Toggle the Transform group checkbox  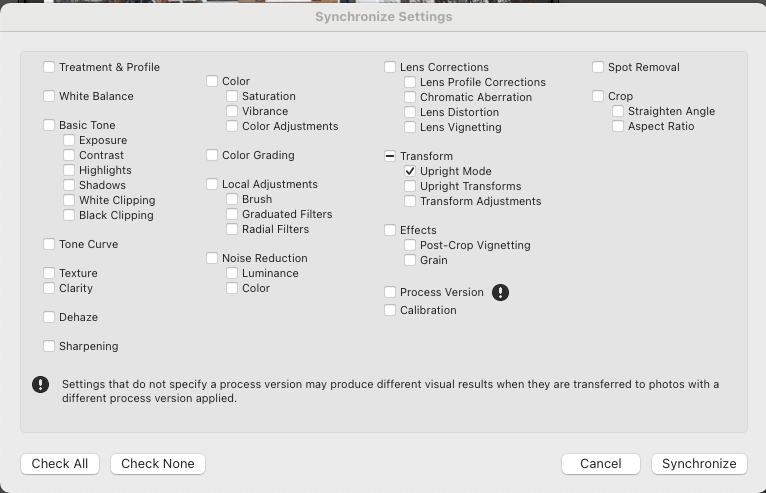tap(390, 157)
